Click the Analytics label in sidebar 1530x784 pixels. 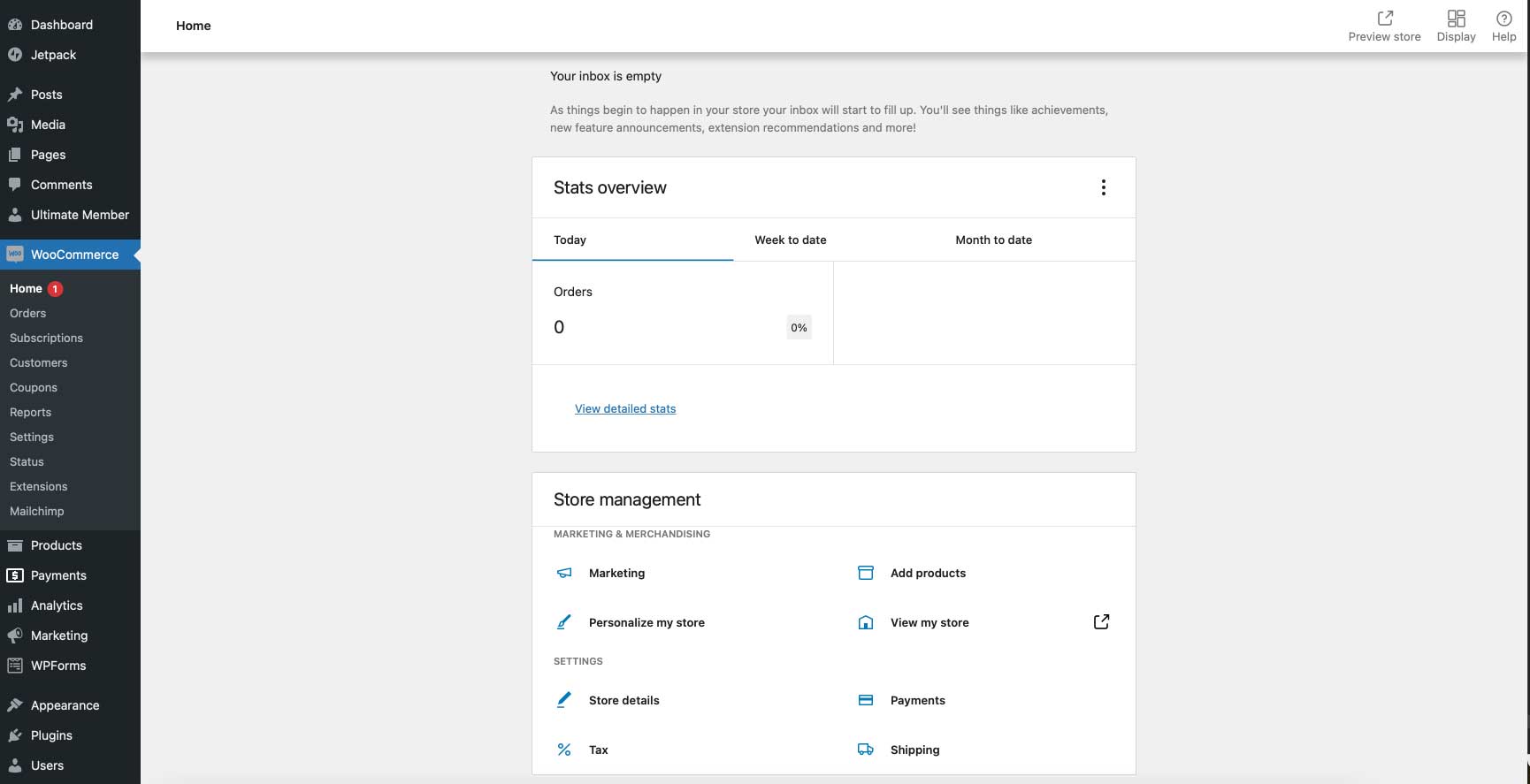[x=57, y=605]
